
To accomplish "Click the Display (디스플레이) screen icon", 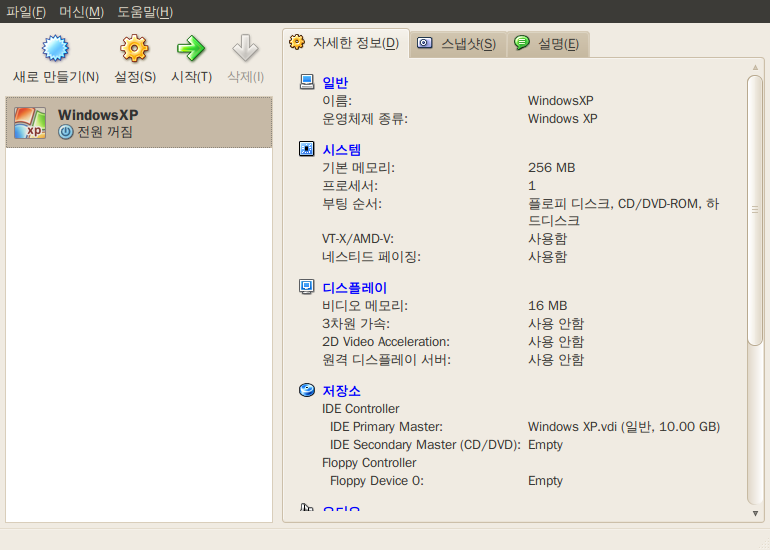I will coord(307,287).
